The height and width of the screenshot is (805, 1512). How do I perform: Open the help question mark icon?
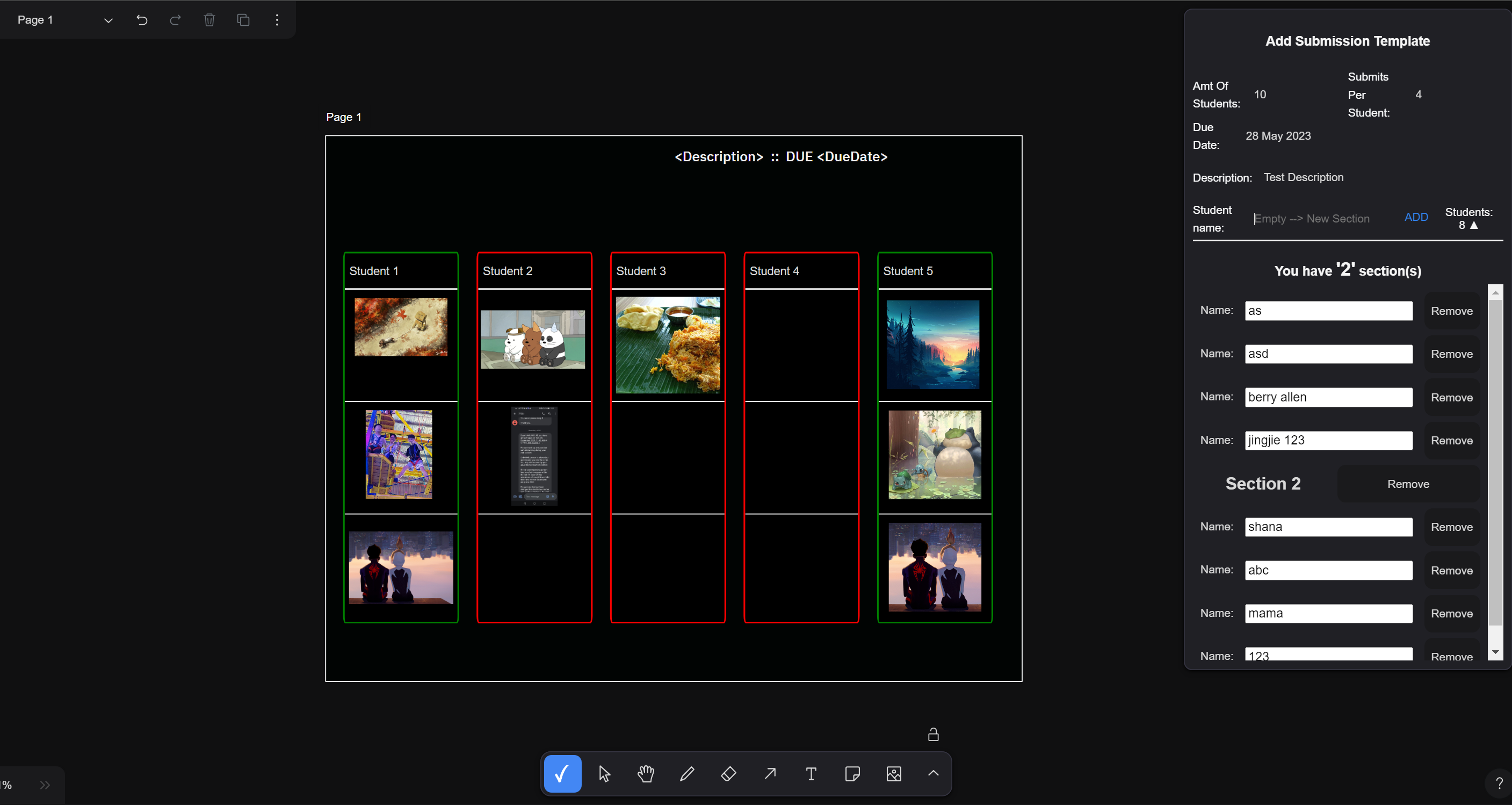pos(1499,781)
